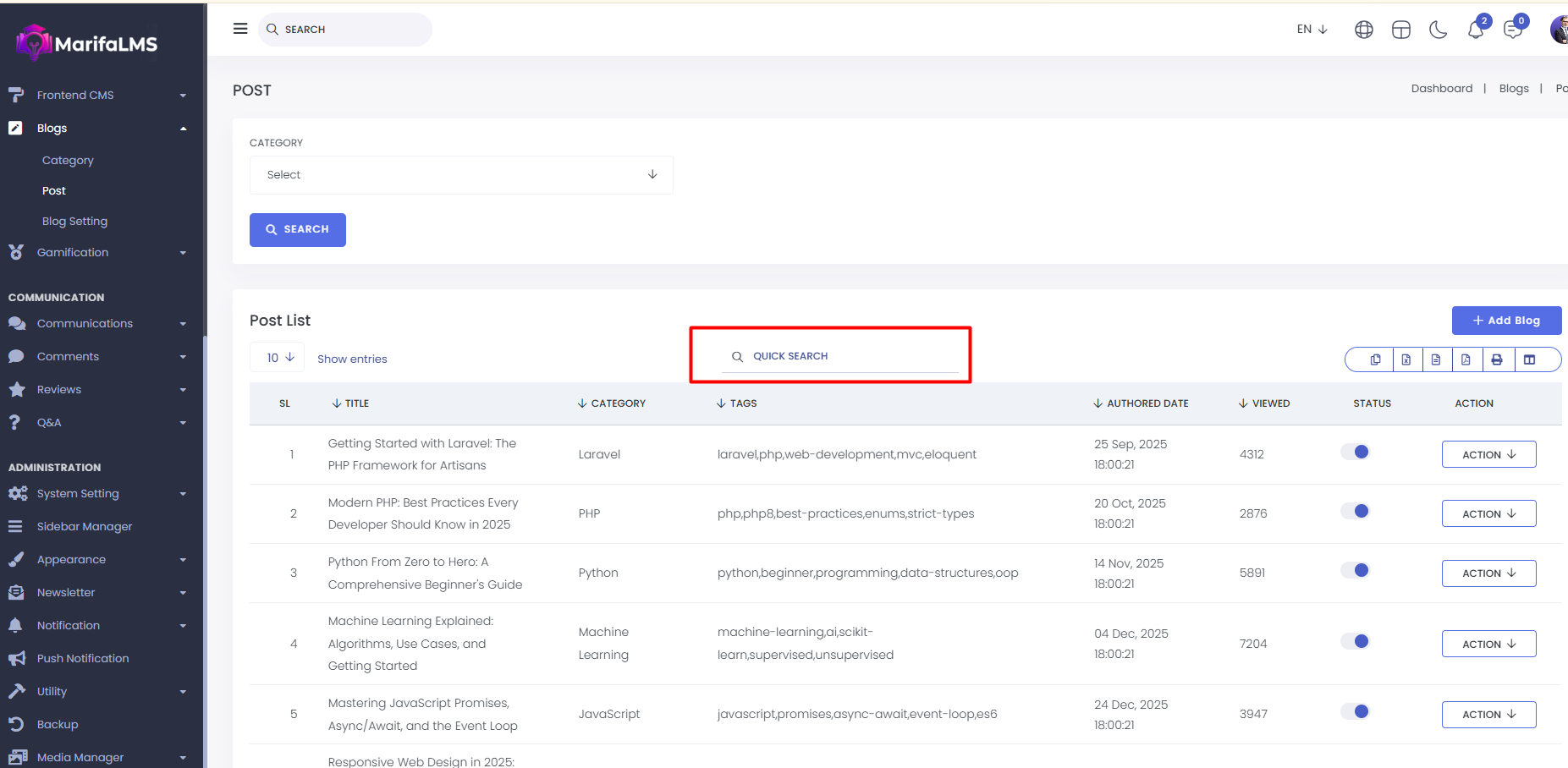Screen dimensions: 1568x768
Task: Export post list as PDF
Action: [1466, 359]
